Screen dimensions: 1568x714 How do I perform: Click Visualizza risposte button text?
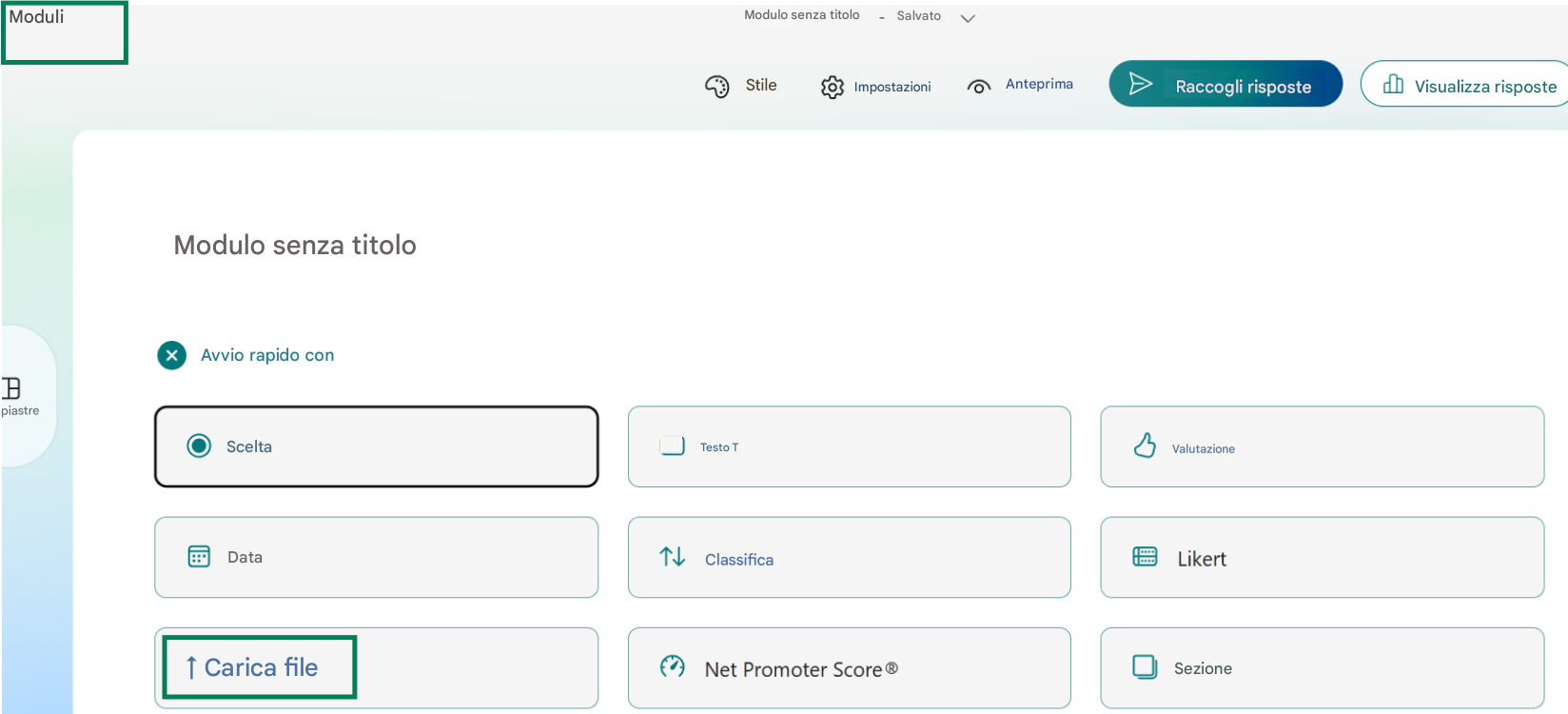coord(1485,87)
